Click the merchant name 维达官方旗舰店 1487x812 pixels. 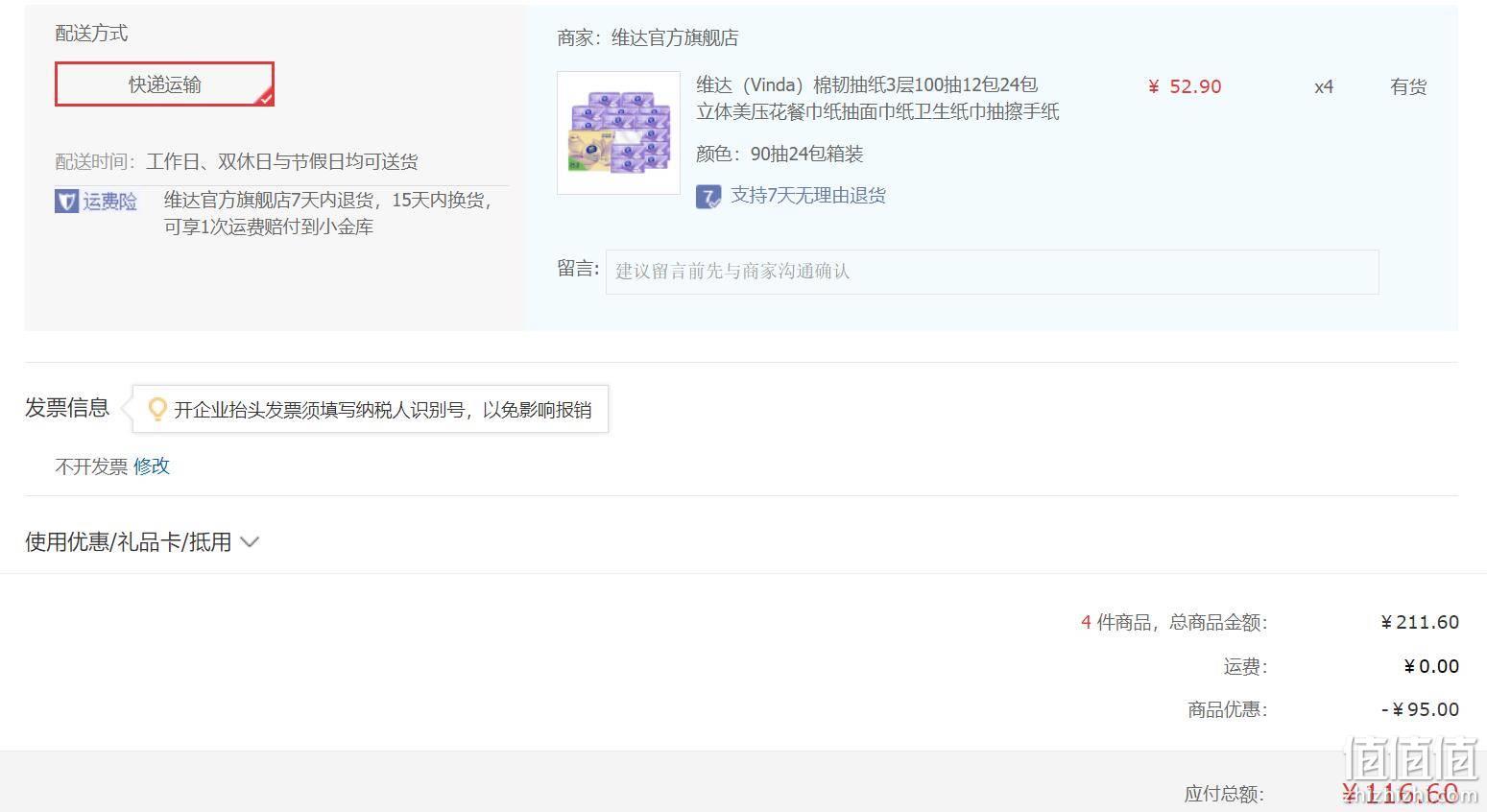[x=675, y=38]
